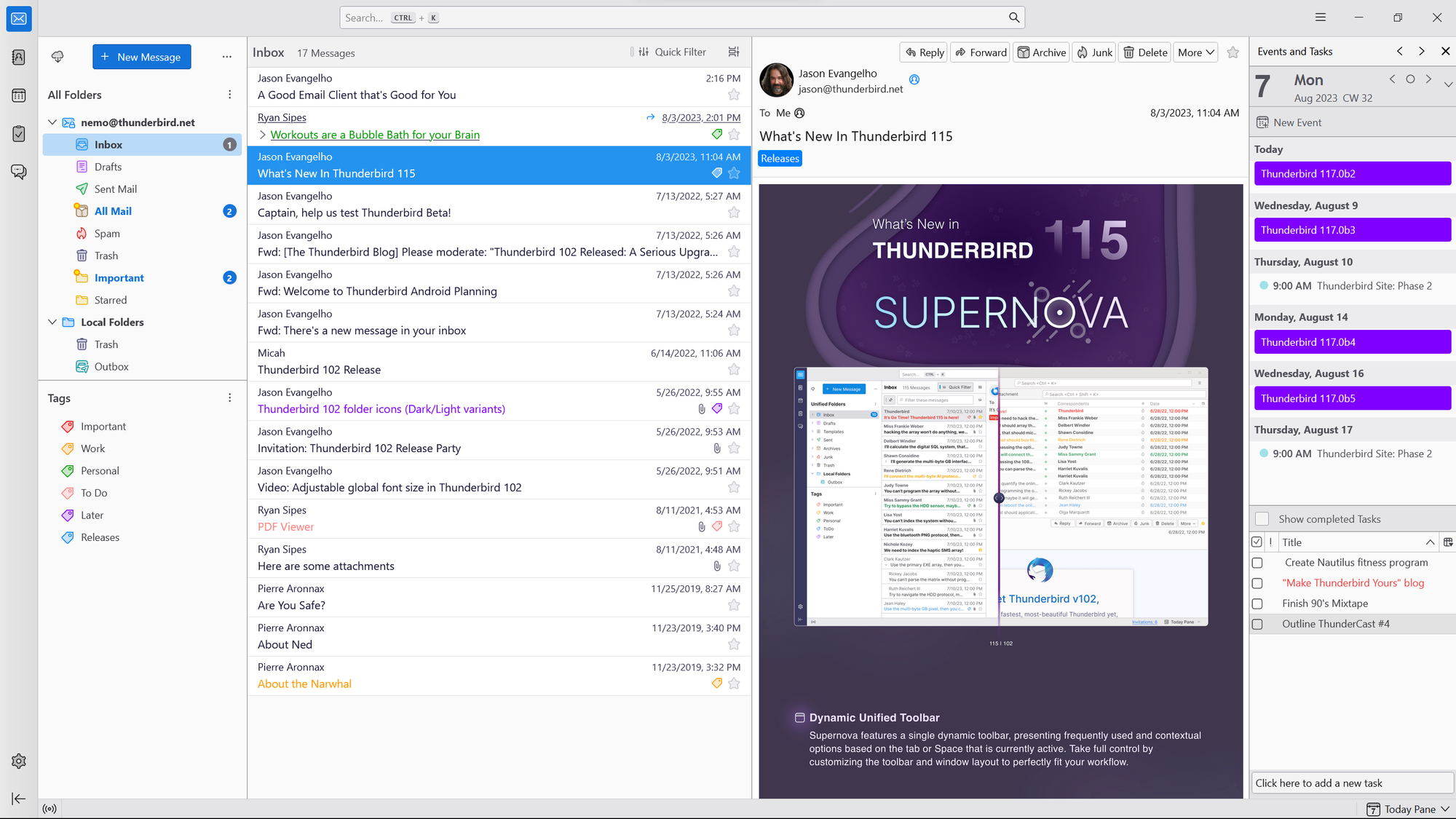Open the Important tag in sidebar
The height and width of the screenshot is (819, 1456).
point(103,426)
